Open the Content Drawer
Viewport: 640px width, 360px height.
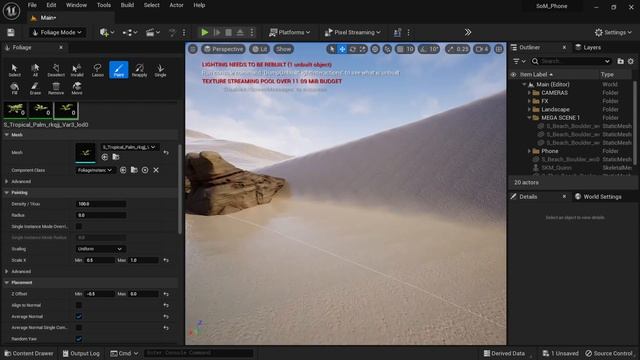pos(29,353)
